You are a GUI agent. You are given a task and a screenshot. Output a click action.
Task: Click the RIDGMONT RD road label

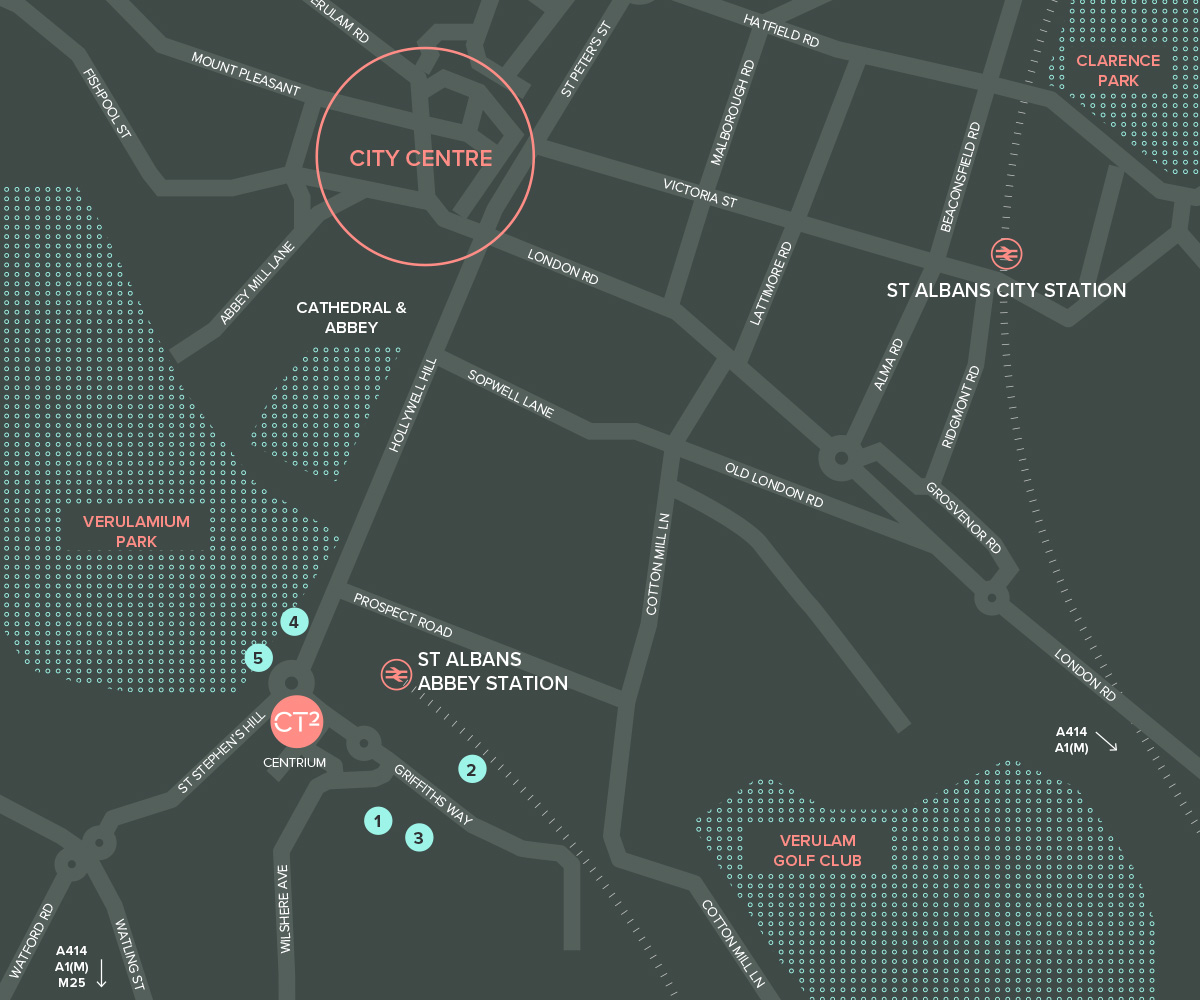tap(961, 407)
